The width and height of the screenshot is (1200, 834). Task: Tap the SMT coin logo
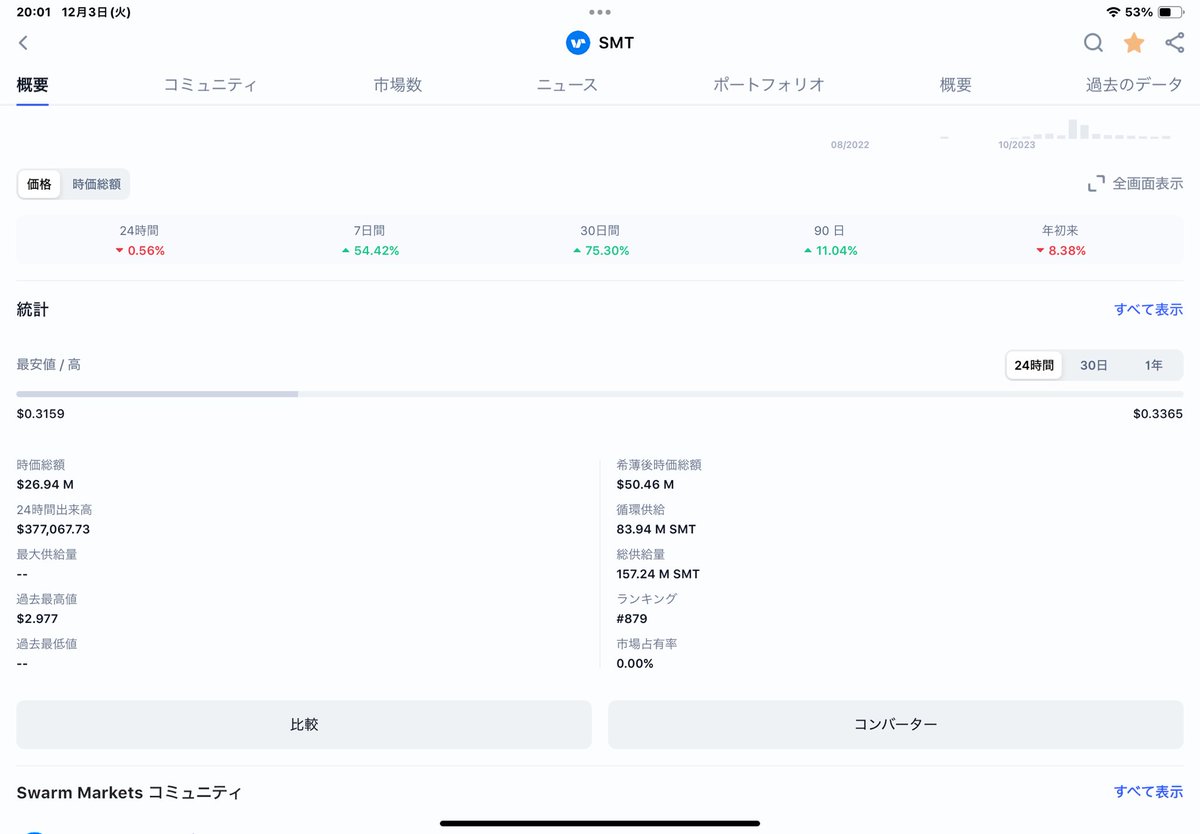[578, 43]
